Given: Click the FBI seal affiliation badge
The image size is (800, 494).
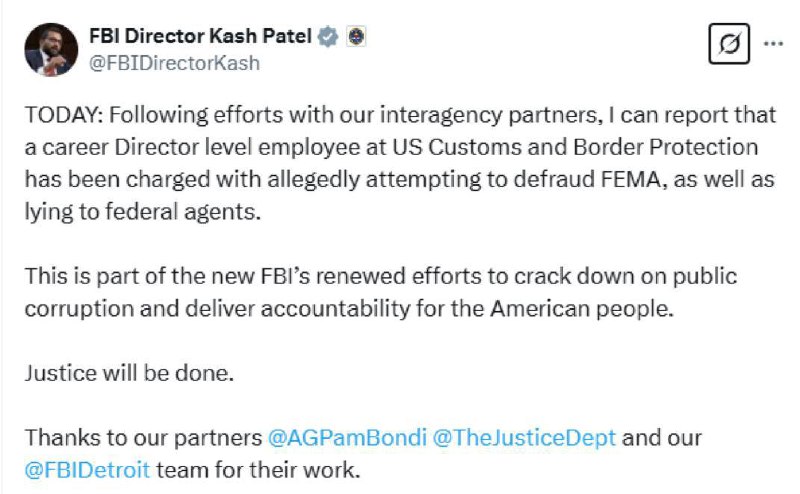Looking at the screenshot, I should tap(356, 36).
